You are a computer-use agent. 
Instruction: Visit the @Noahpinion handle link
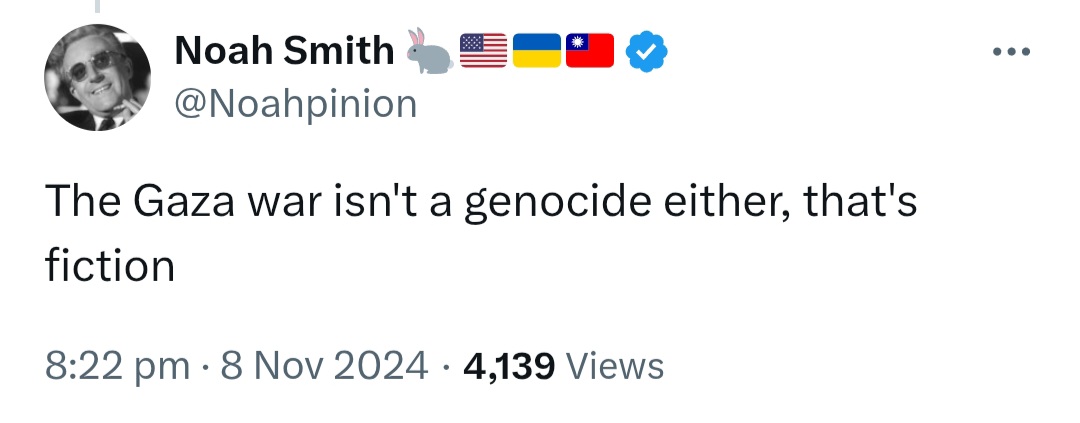[x=296, y=104]
